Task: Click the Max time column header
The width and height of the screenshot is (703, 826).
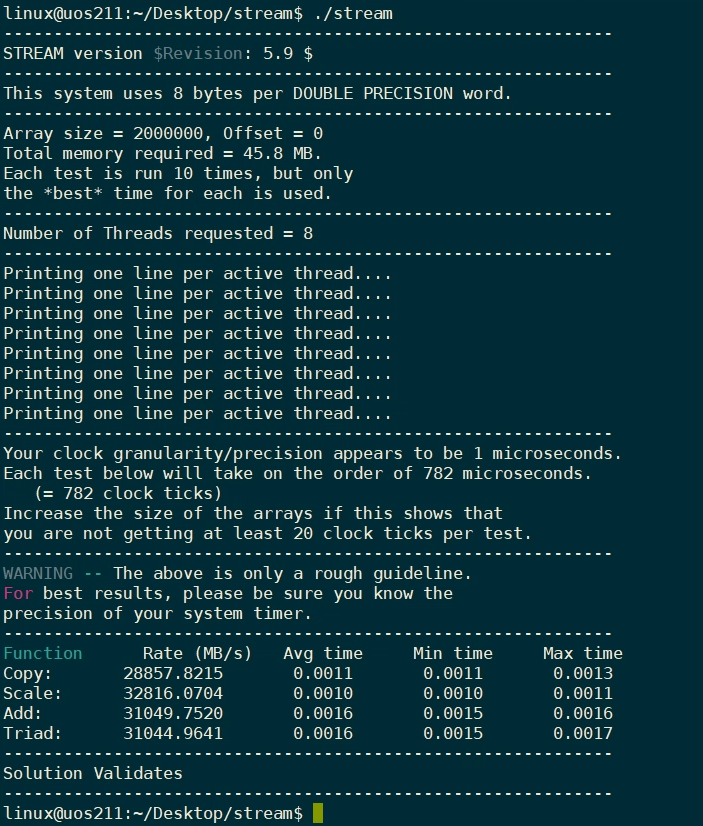Action: click(583, 653)
